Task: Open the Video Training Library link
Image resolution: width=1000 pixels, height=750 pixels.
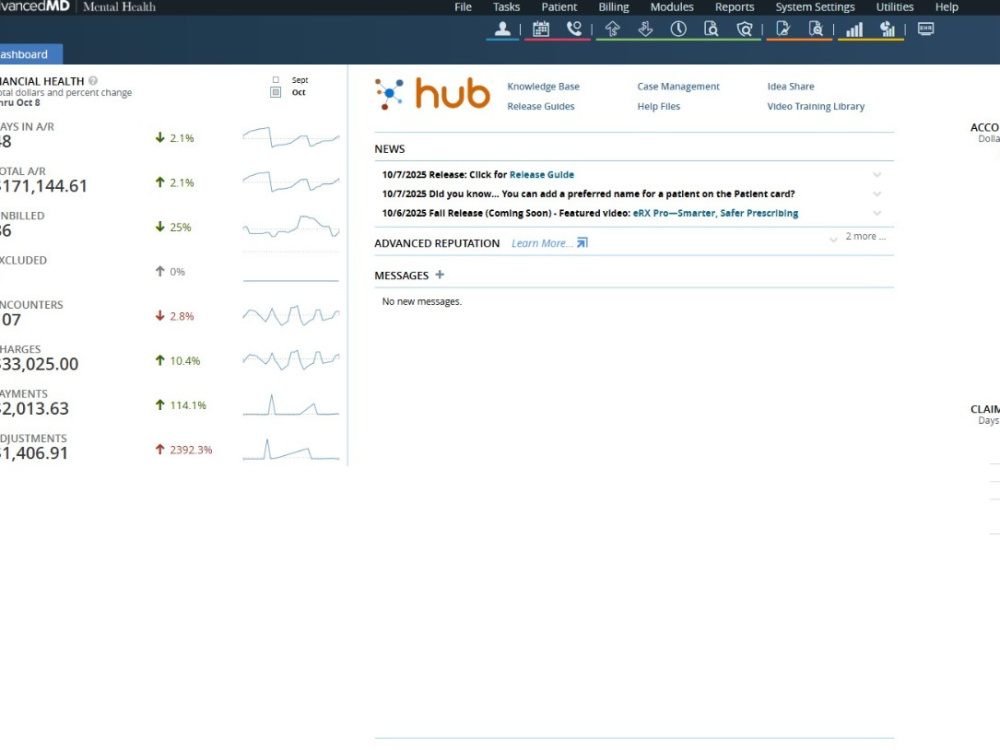Action: (816, 107)
